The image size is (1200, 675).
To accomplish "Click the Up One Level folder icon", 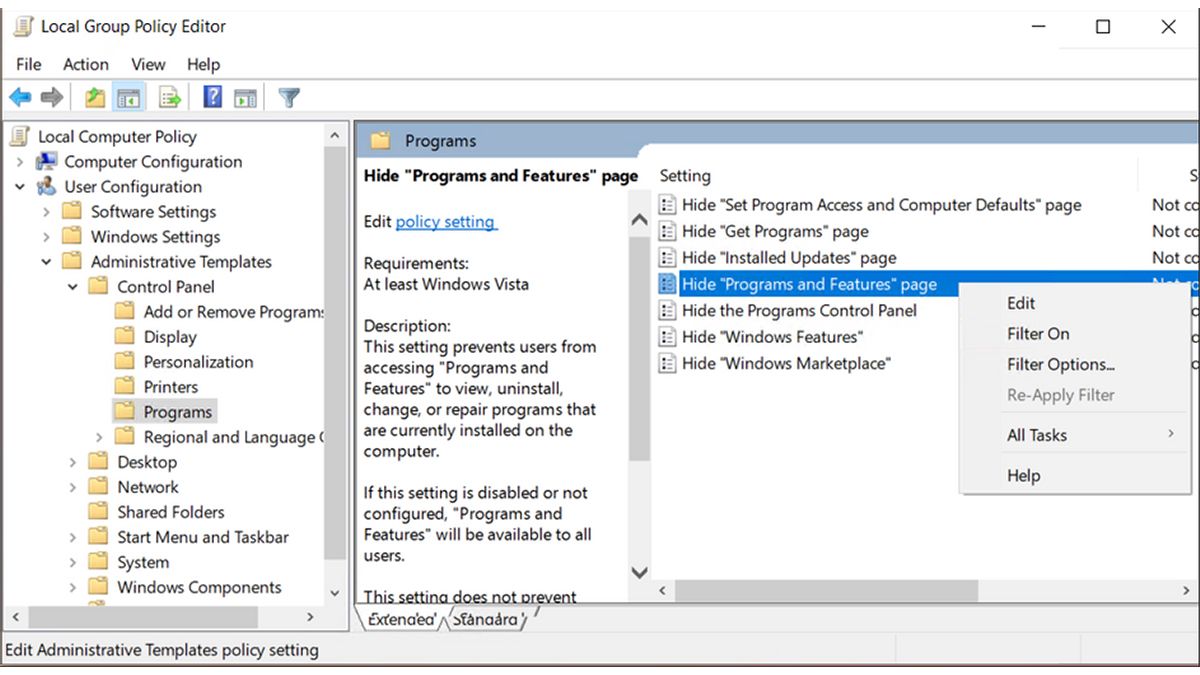I will 93,96.
